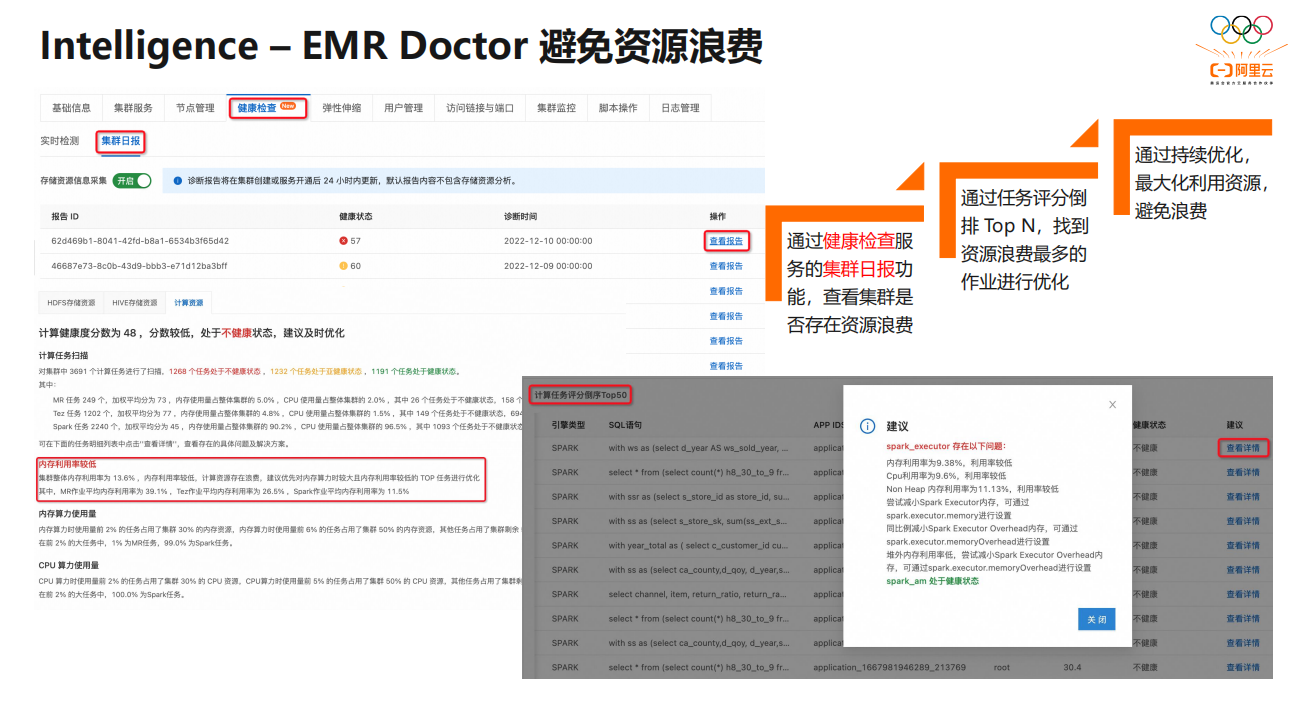The height and width of the screenshot is (727, 1311).
Task: Click the New badge on the 健康检查 tab
Action: coord(287,106)
